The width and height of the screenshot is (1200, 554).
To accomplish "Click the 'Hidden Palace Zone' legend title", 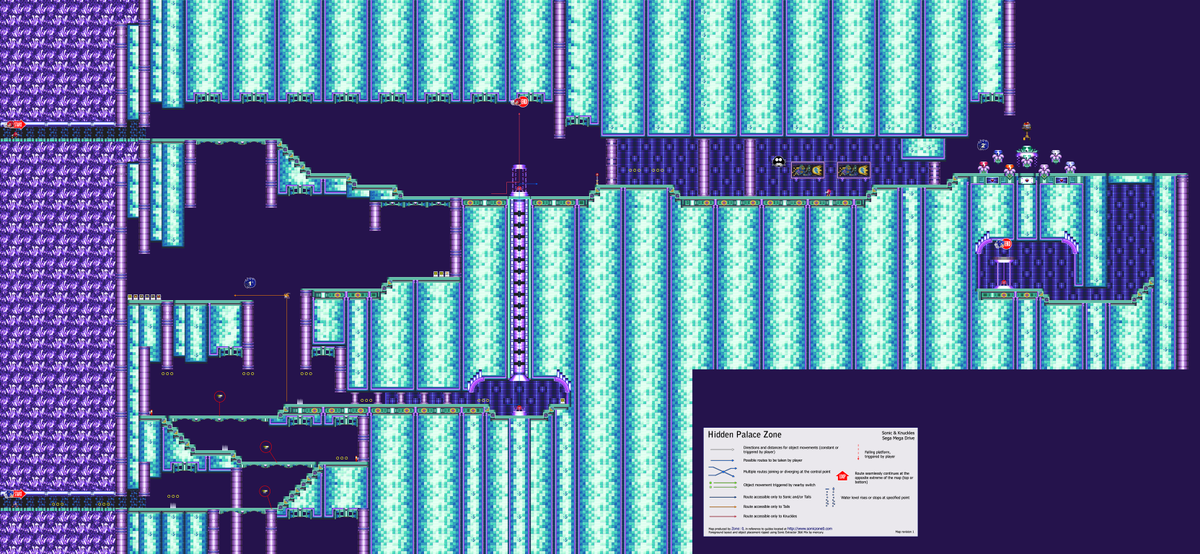I will [745, 435].
